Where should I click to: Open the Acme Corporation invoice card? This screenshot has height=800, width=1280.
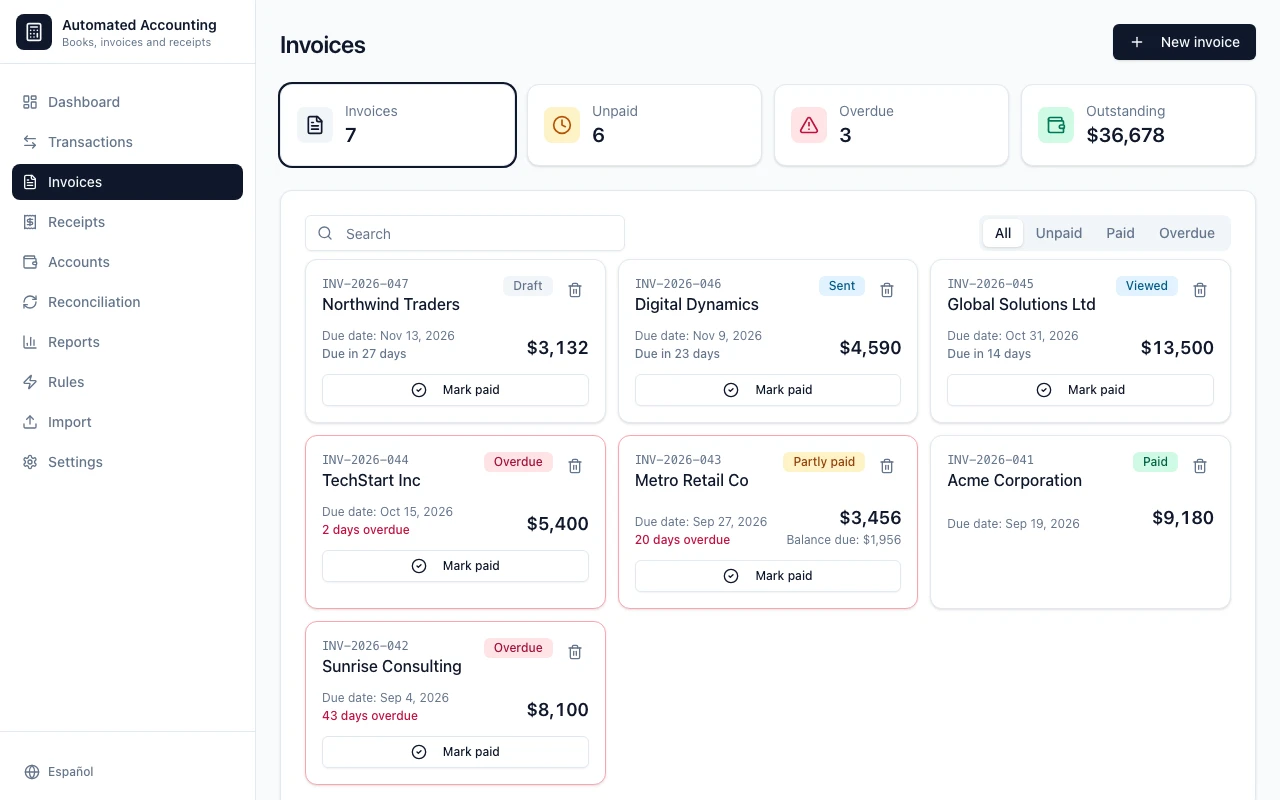coord(1080,522)
